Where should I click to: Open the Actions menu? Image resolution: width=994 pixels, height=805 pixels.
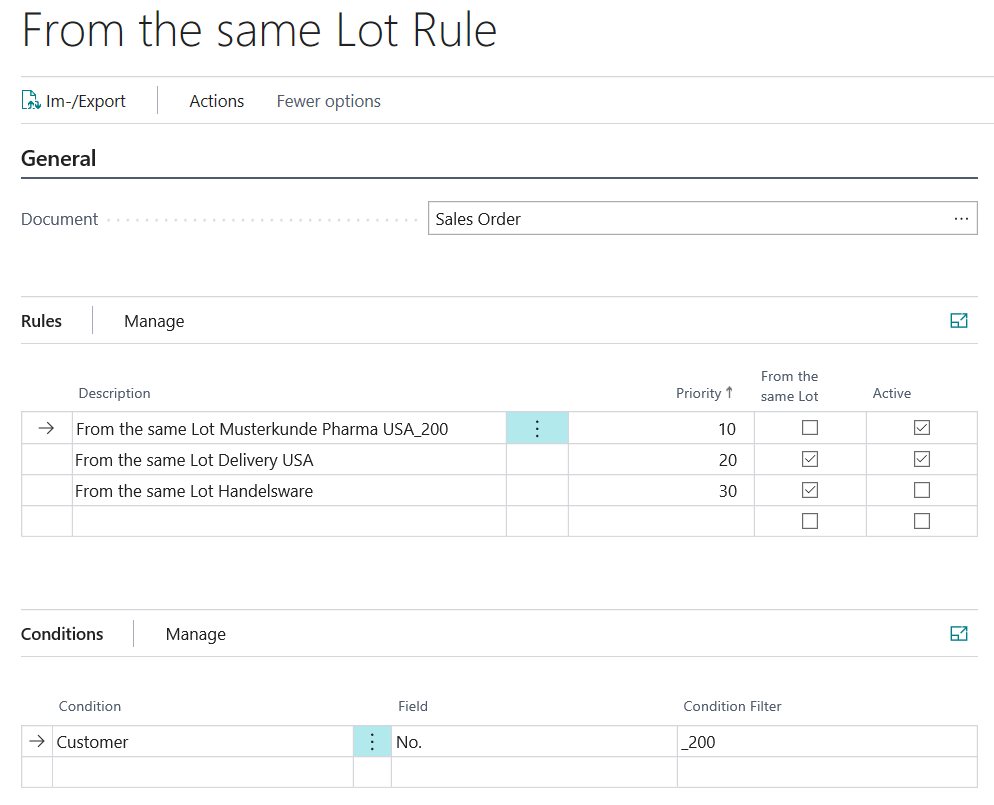coord(216,101)
